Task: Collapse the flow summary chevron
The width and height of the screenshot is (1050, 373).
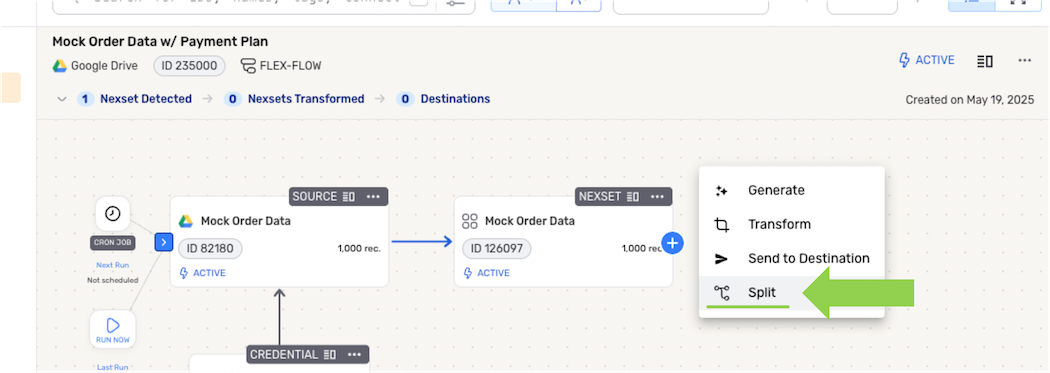Action: click(x=62, y=99)
